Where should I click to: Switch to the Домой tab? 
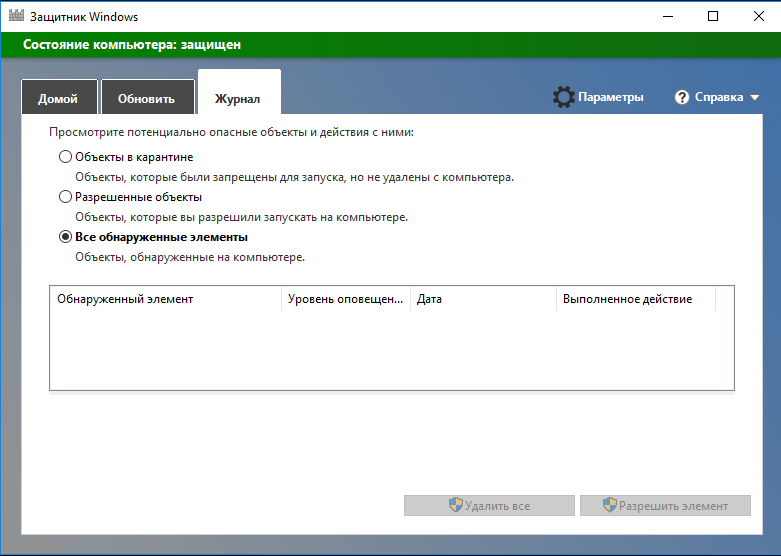59,97
